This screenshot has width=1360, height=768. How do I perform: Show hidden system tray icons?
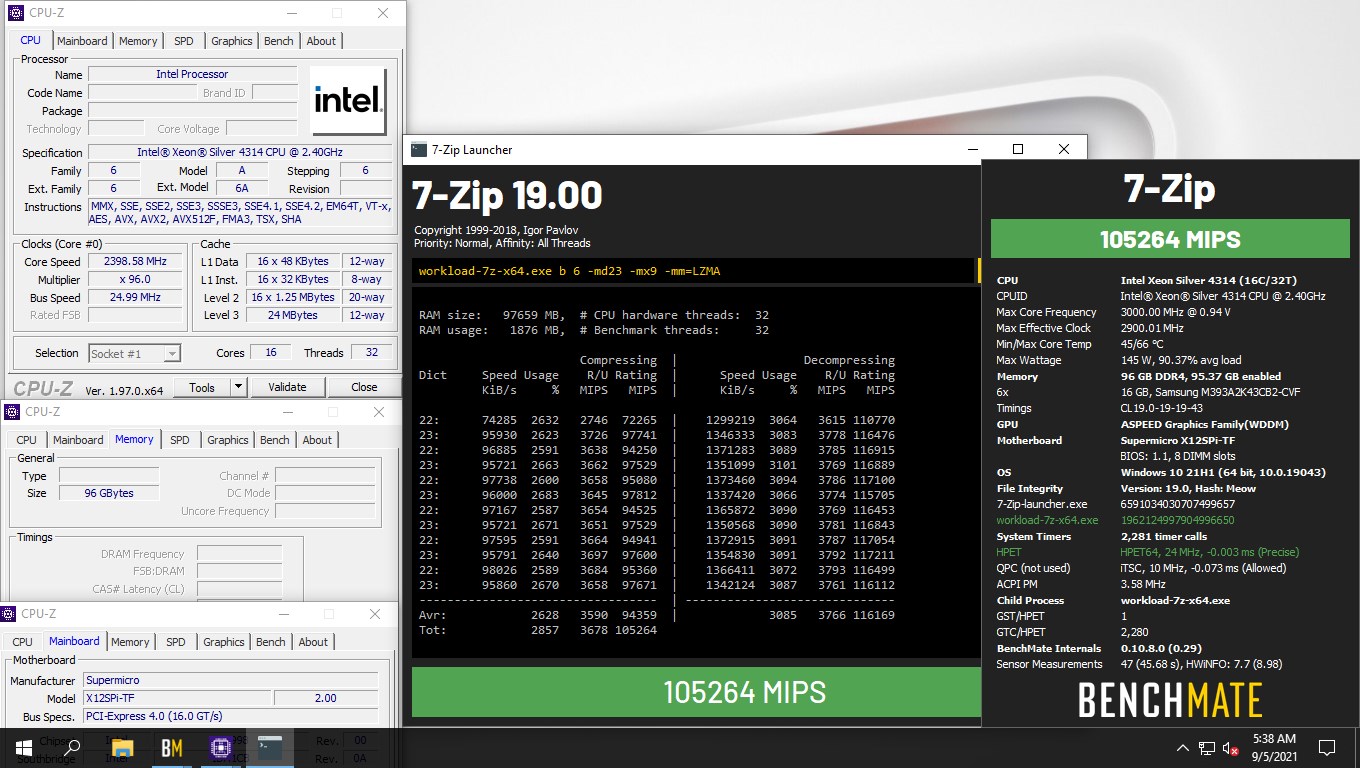tap(1183, 748)
